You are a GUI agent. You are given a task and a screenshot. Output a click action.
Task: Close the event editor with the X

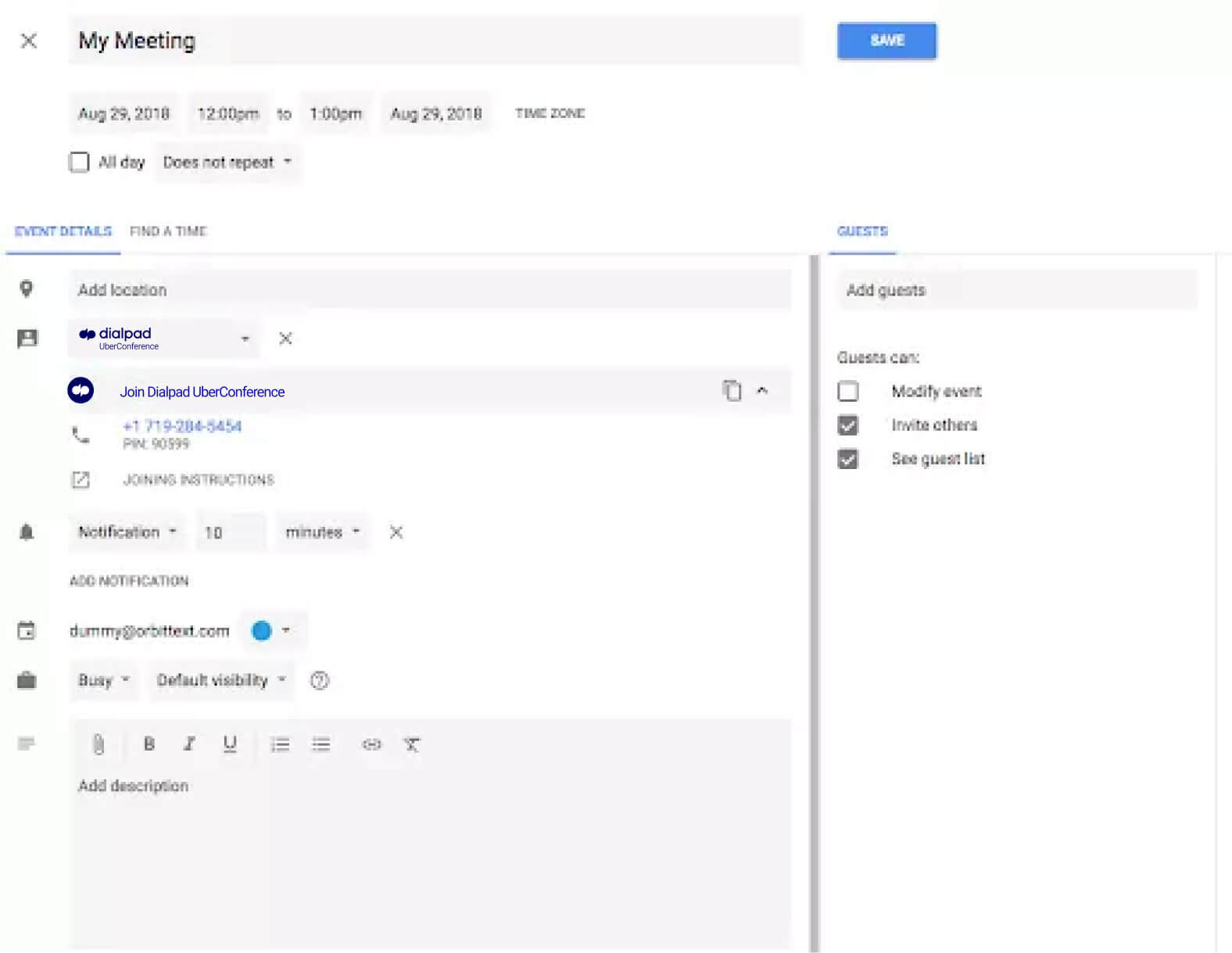click(x=28, y=41)
